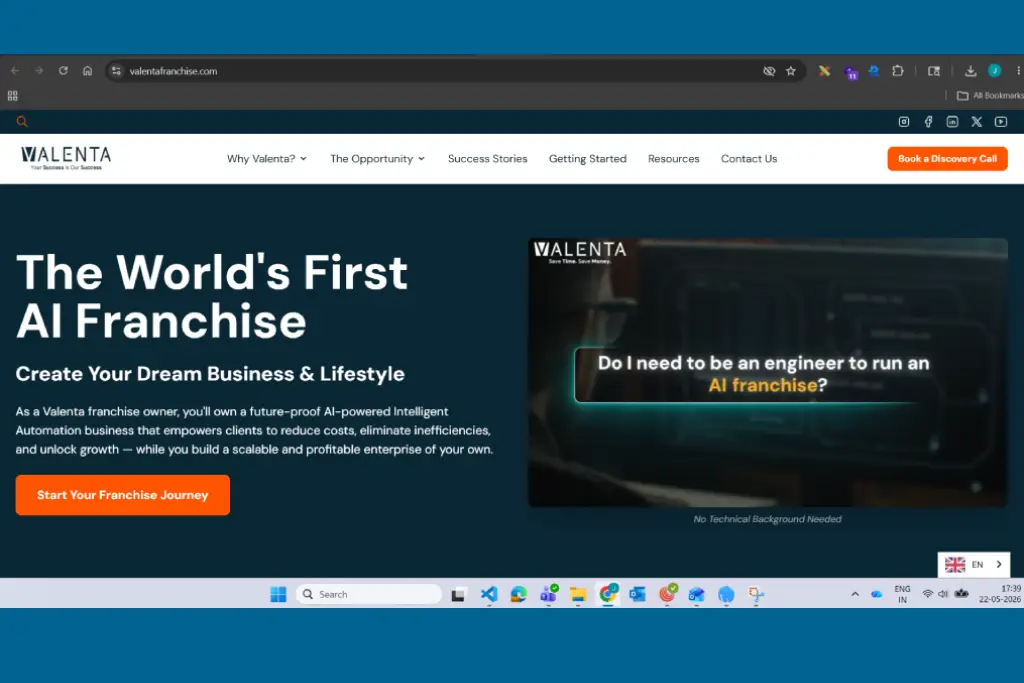Click Book a Discovery Call button
The image size is (1024, 683).
pos(947,159)
